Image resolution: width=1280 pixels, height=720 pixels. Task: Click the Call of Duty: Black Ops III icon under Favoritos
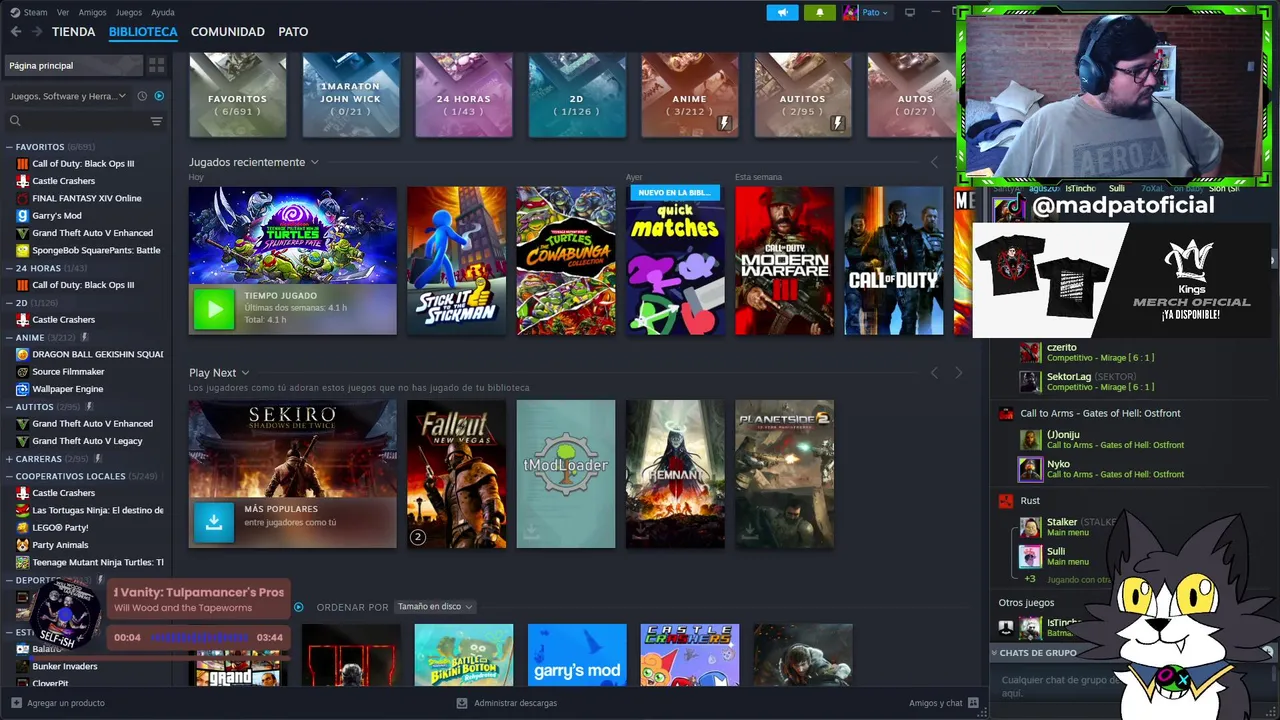(x=22, y=164)
